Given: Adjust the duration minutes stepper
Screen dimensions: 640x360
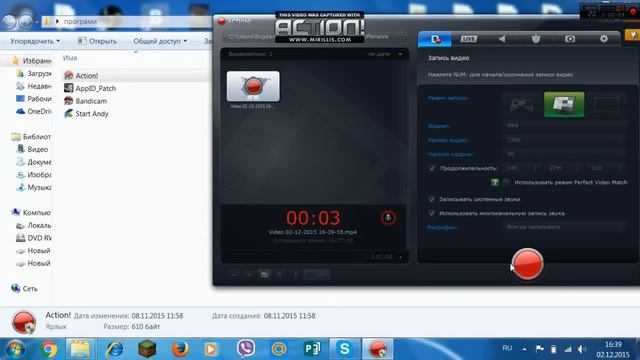Looking at the screenshot, I should click(x=578, y=168).
